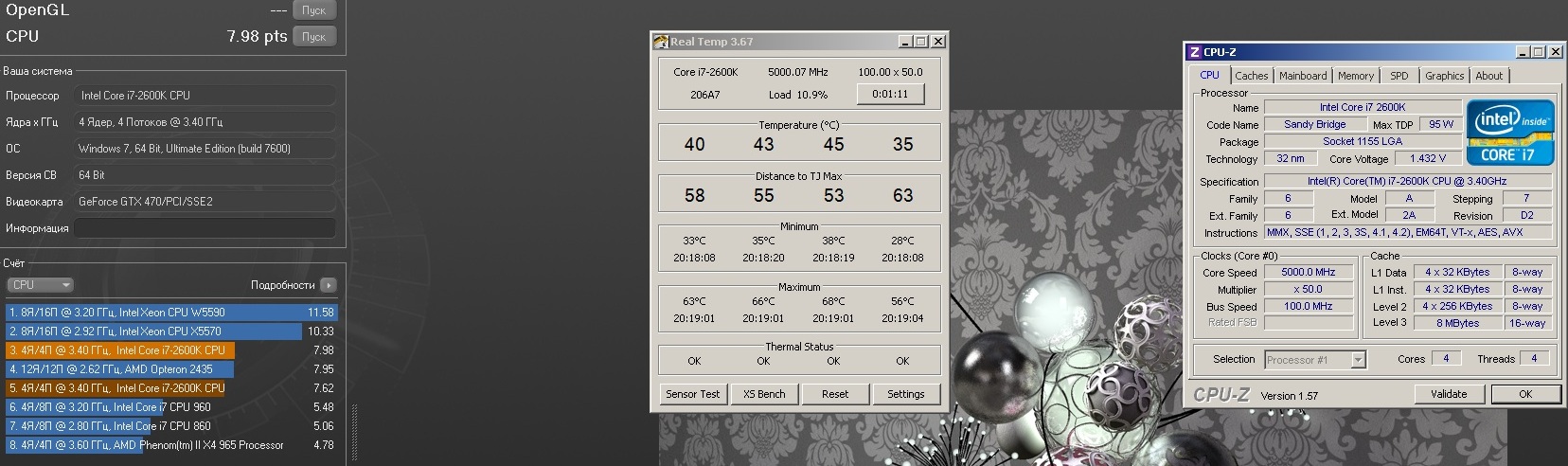Click the Multiplier value x 50.0
Screen dimensions: 1568x466
(1308, 289)
